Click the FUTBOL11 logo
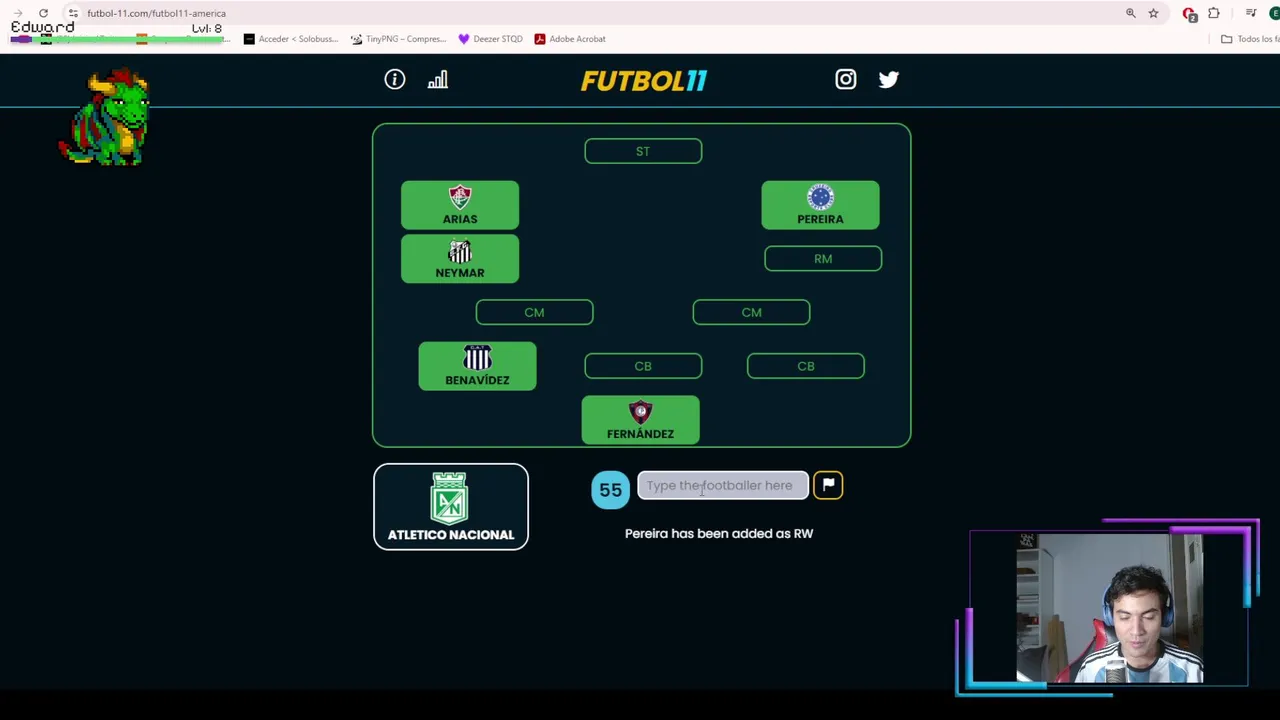 (644, 80)
